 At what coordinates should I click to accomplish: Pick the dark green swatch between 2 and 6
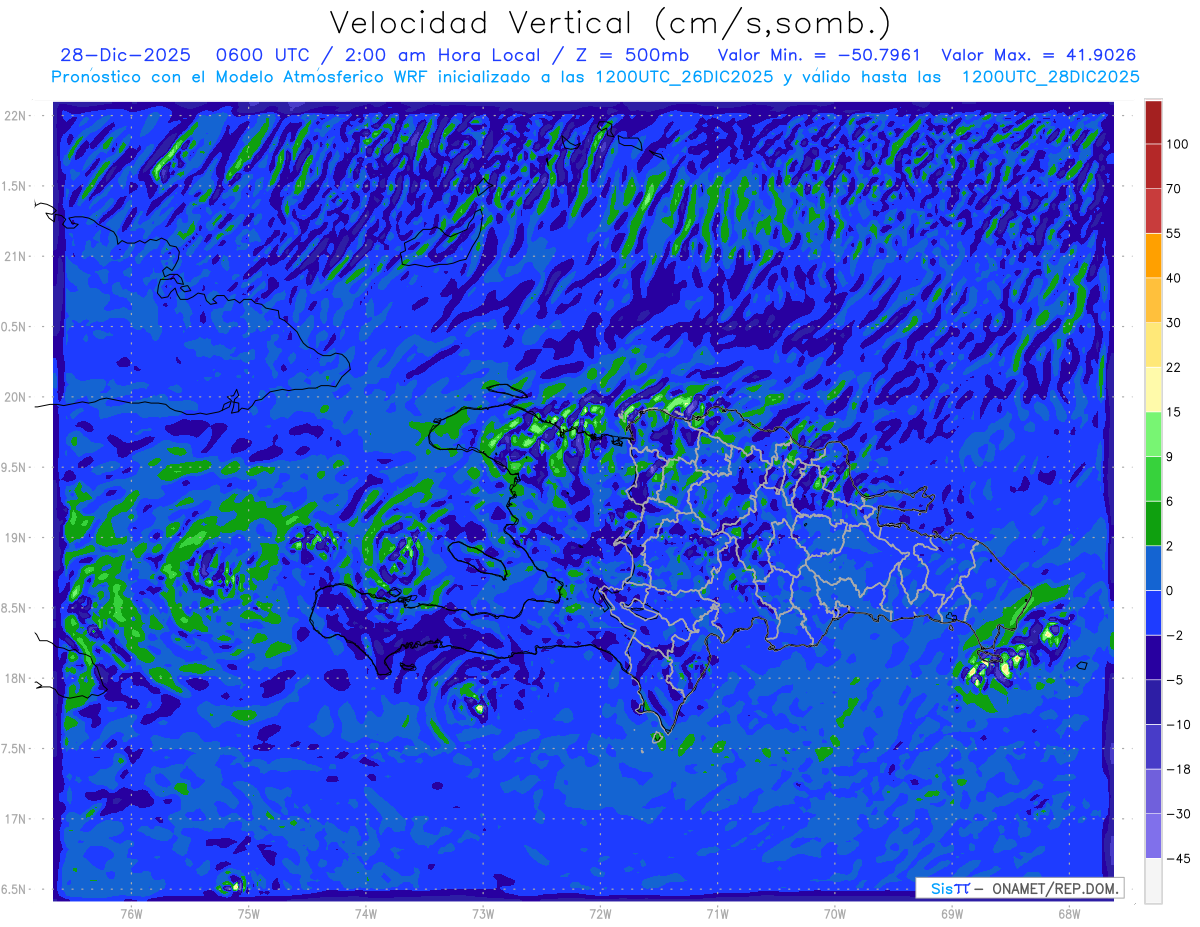click(x=1153, y=523)
